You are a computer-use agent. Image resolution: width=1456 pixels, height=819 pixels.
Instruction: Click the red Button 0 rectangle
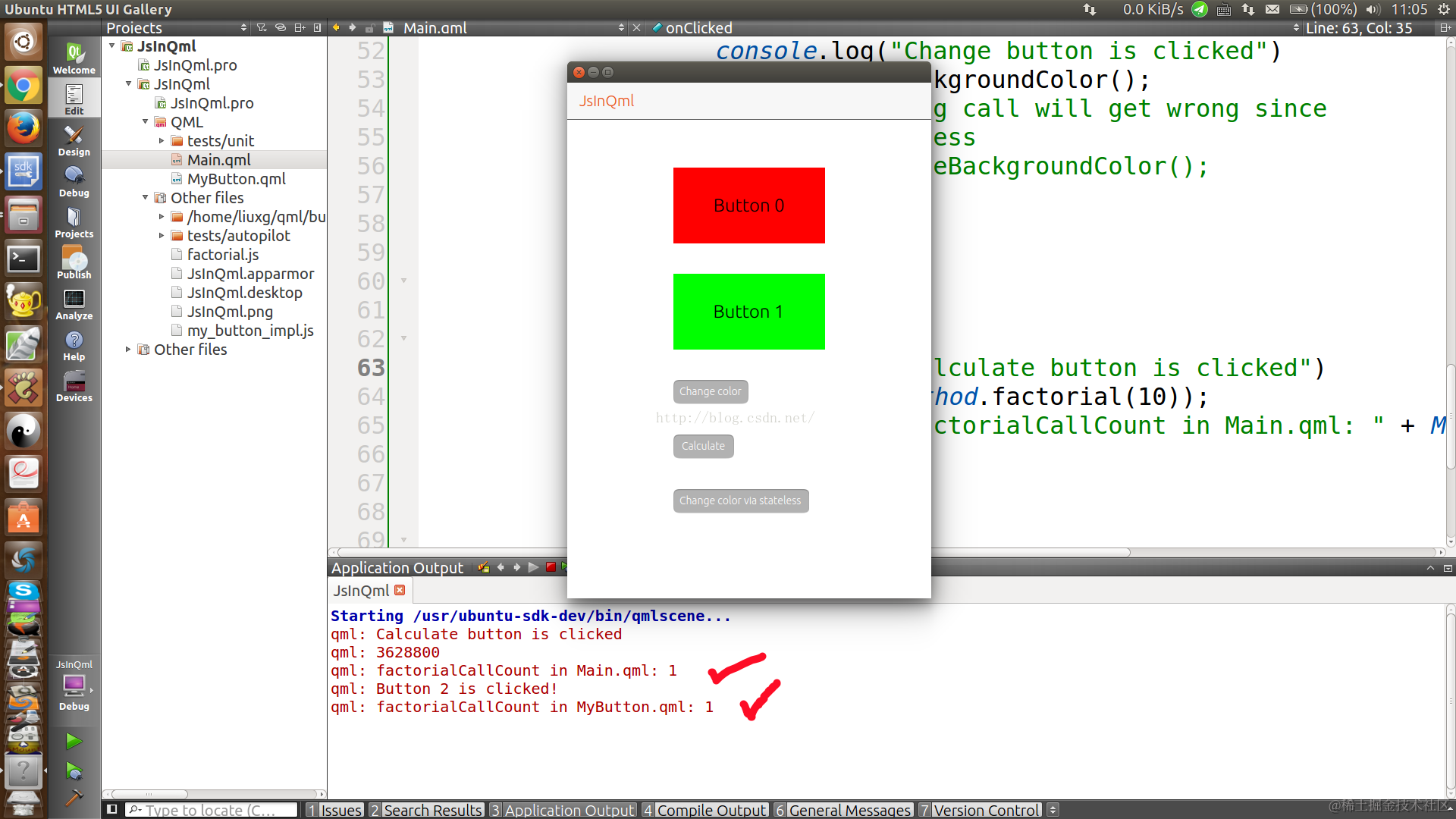pyautogui.click(x=748, y=206)
